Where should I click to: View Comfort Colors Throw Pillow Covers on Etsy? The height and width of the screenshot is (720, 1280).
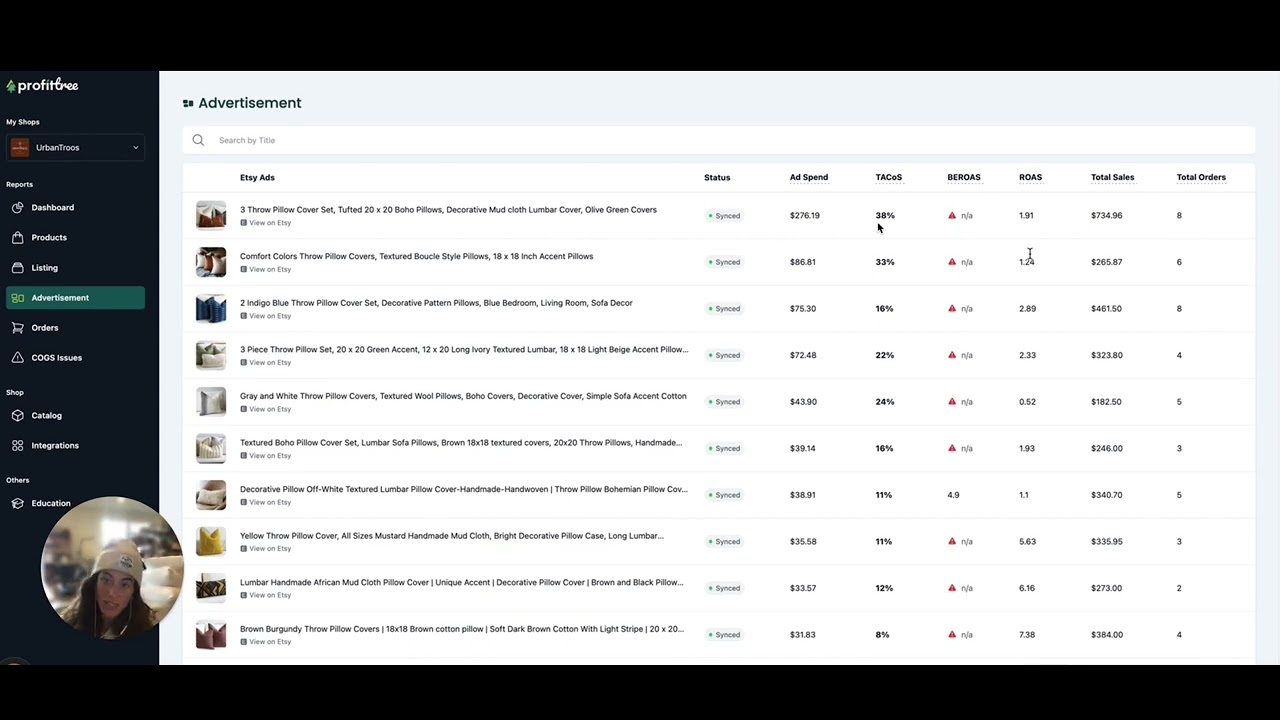pos(266,270)
